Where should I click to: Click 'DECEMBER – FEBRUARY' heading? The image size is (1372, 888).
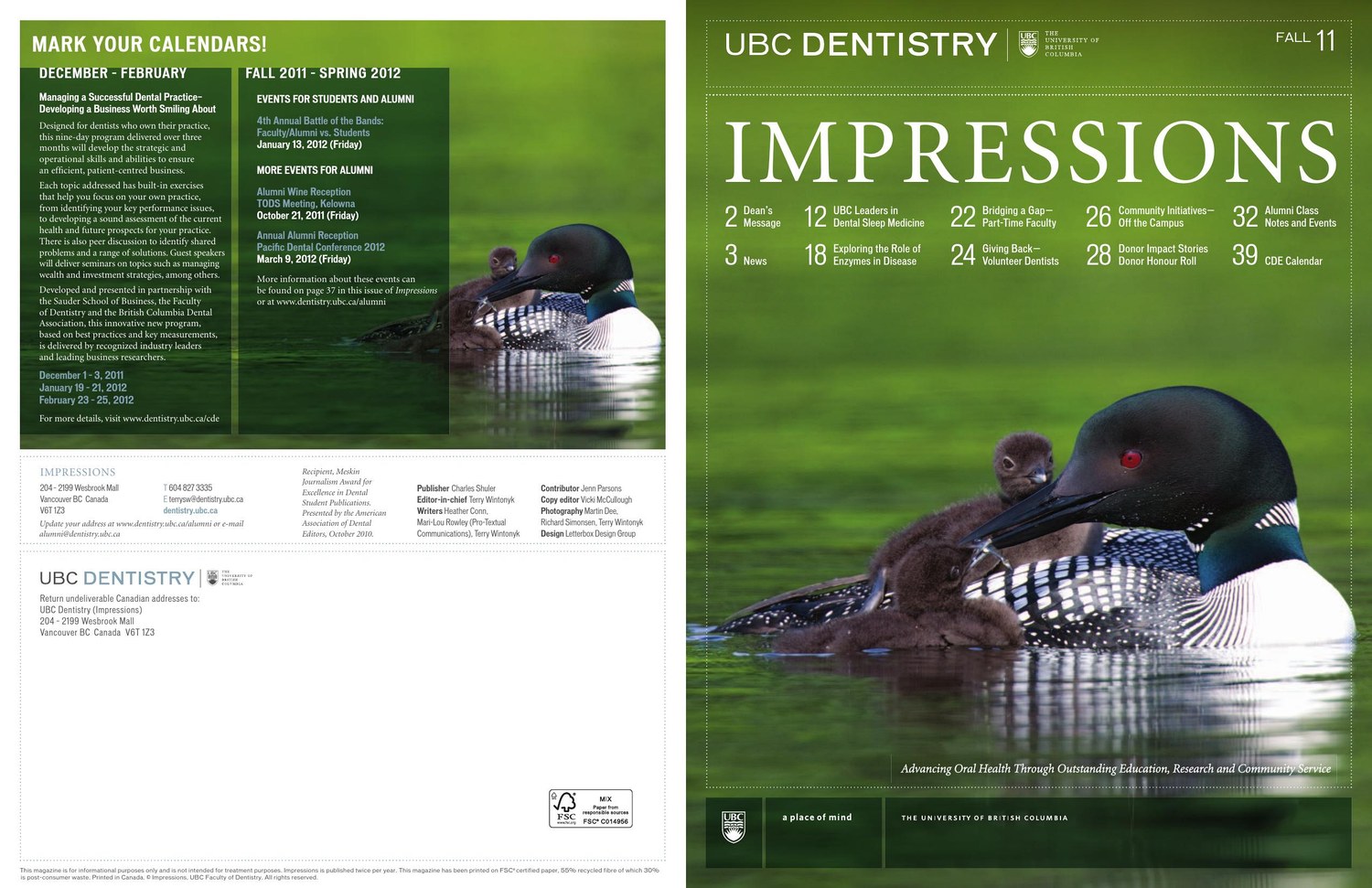113,73
